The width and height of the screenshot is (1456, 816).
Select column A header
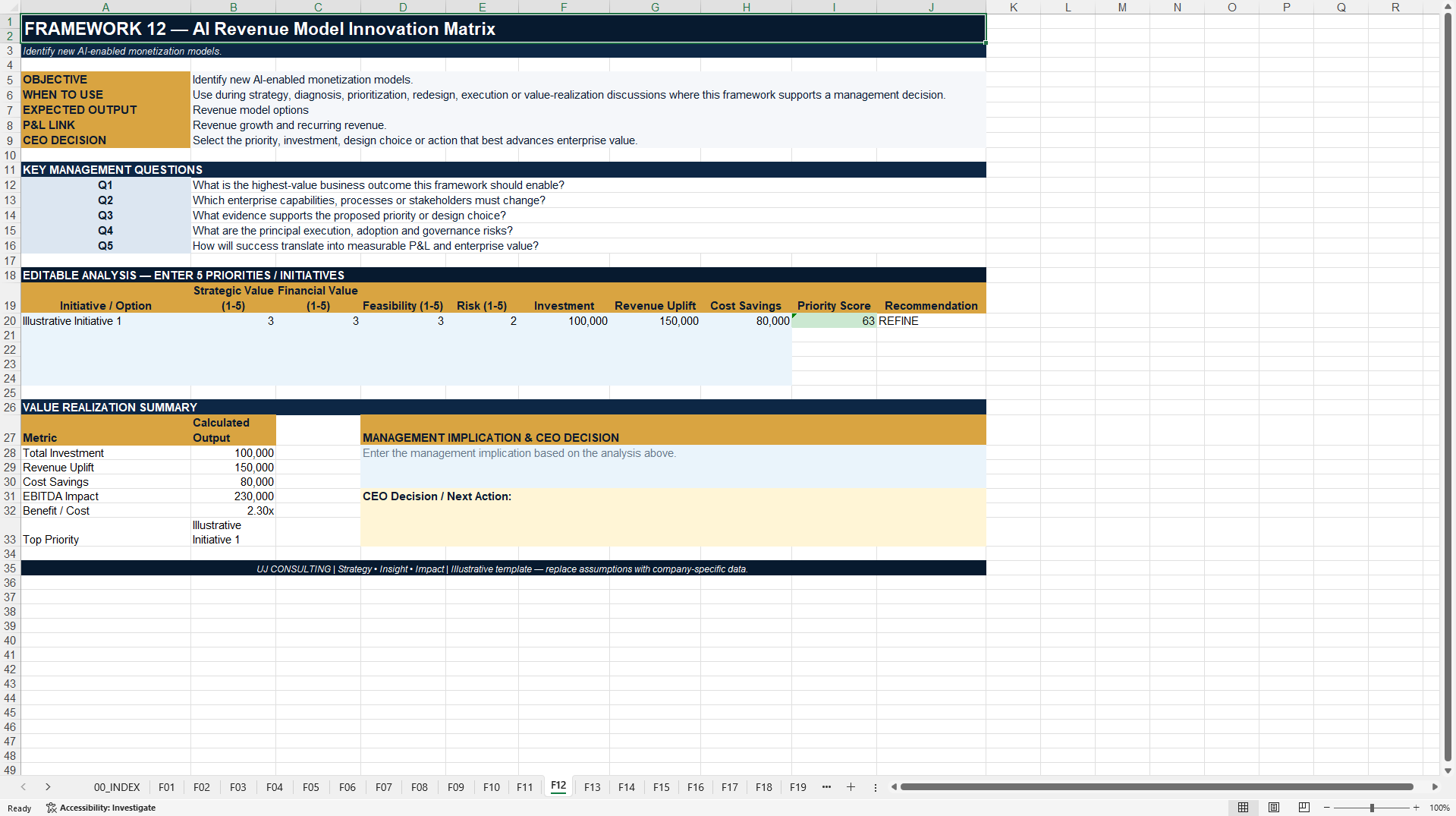coord(105,7)
